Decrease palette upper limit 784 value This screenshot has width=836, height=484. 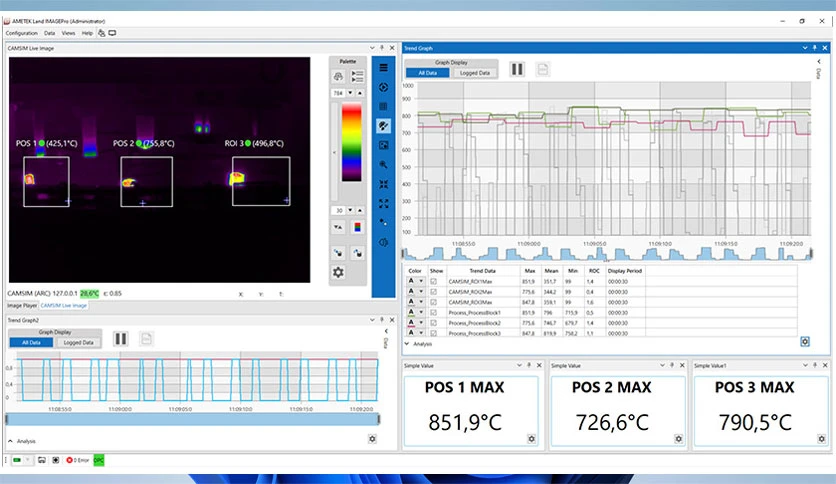point(350,93)
